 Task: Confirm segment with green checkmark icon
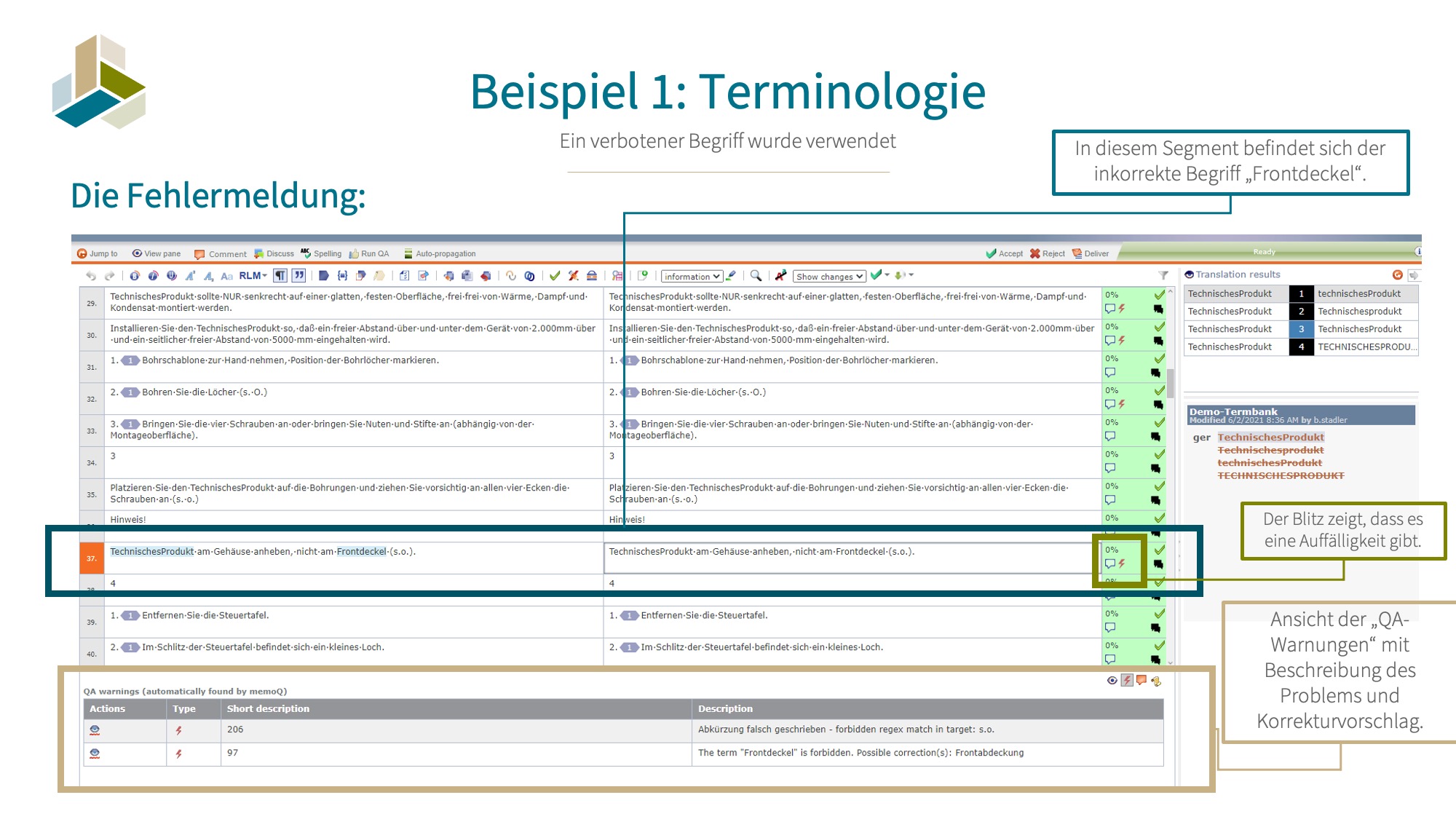pos(555,276)
